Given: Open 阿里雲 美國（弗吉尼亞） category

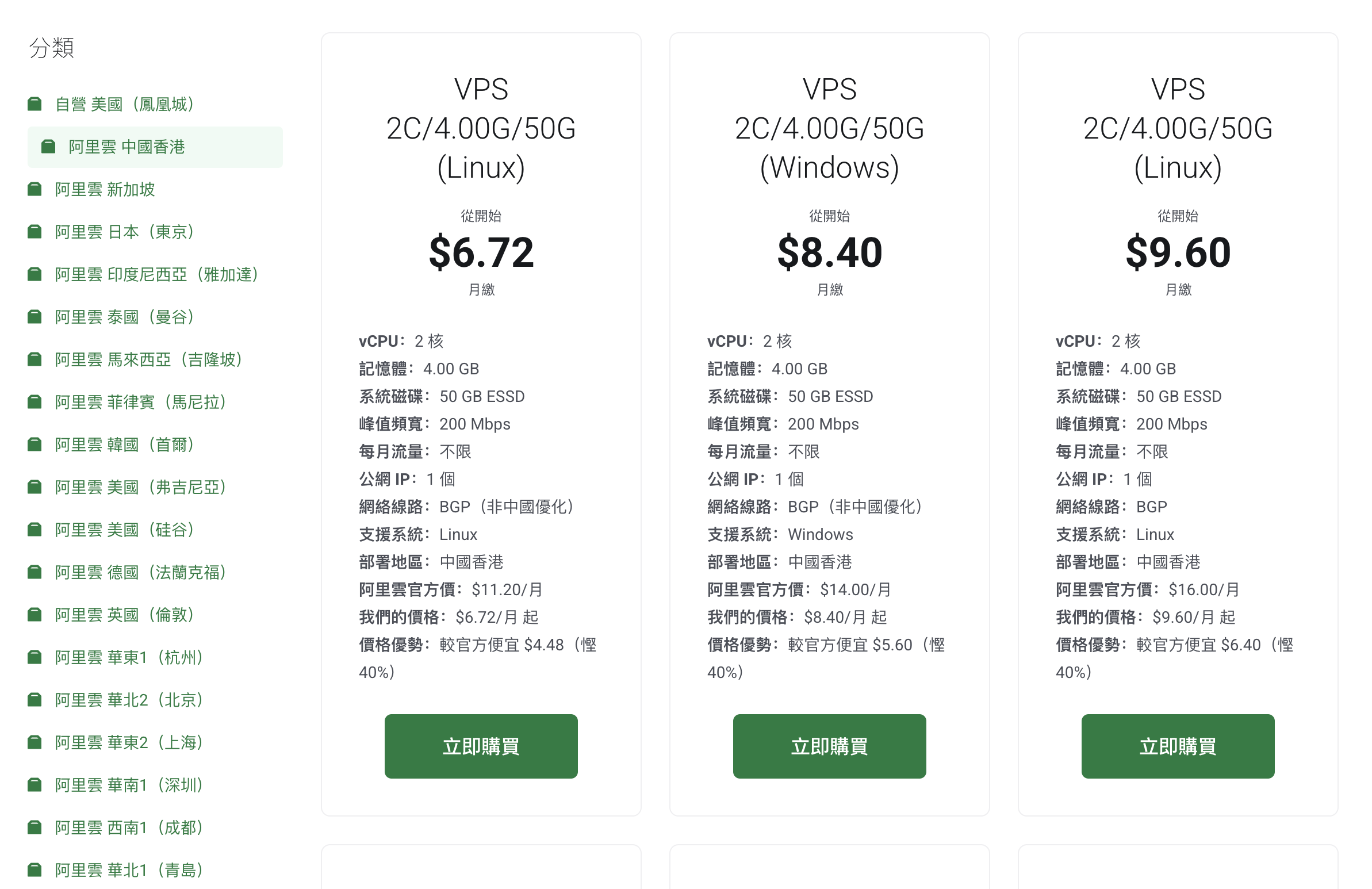Looking at the screenshot, I should [140, 487].
